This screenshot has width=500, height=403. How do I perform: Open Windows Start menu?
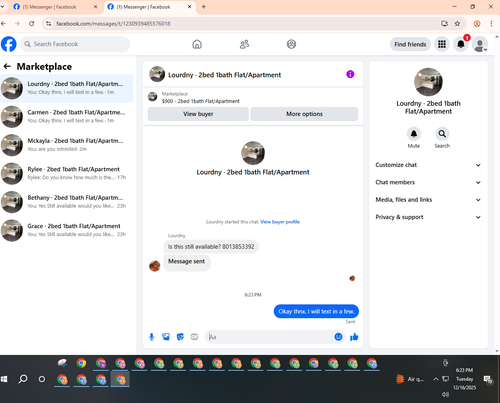click(x=4, y=379)
